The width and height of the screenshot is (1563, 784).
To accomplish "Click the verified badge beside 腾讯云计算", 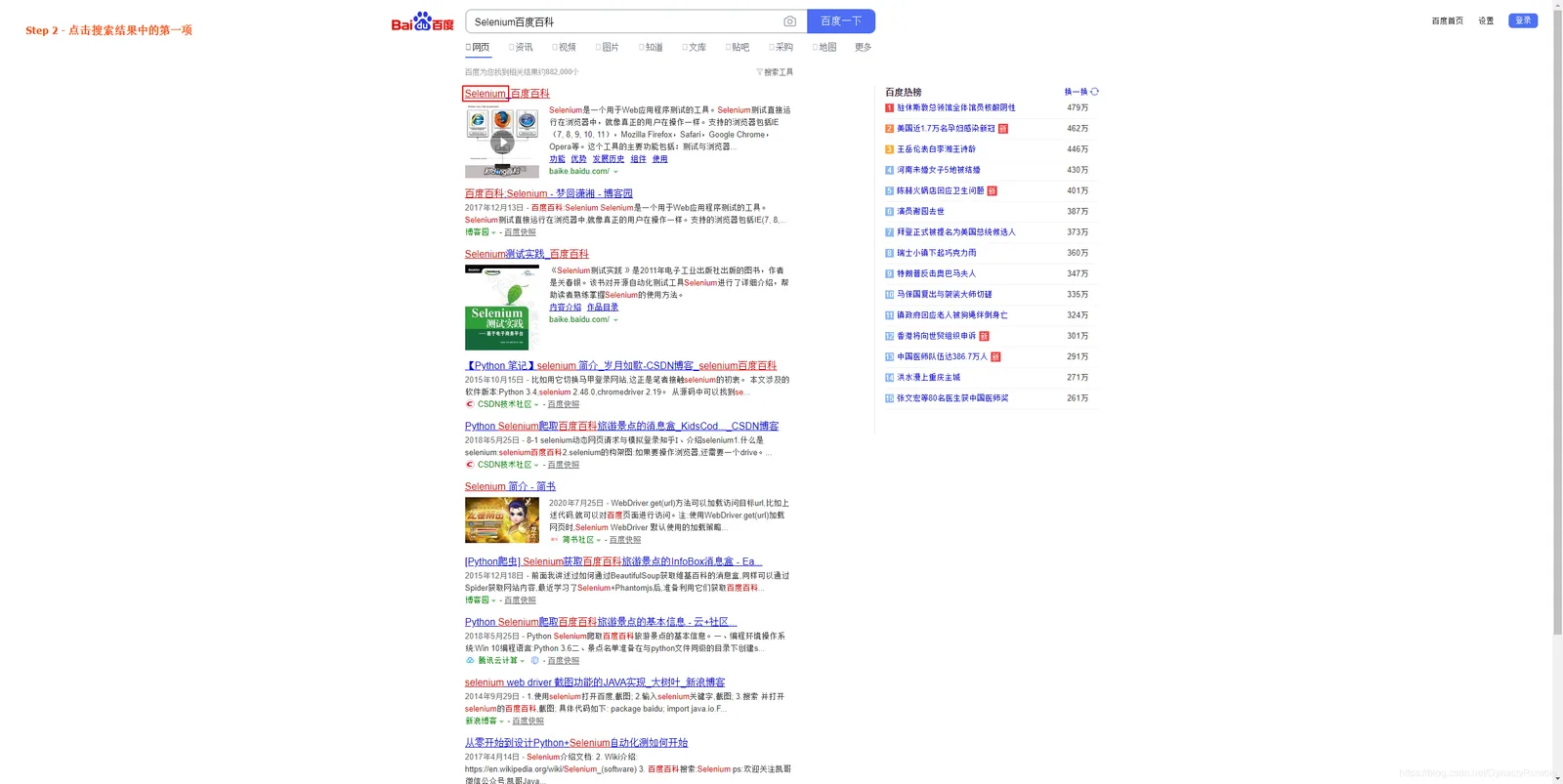I will tap(534, 661).
